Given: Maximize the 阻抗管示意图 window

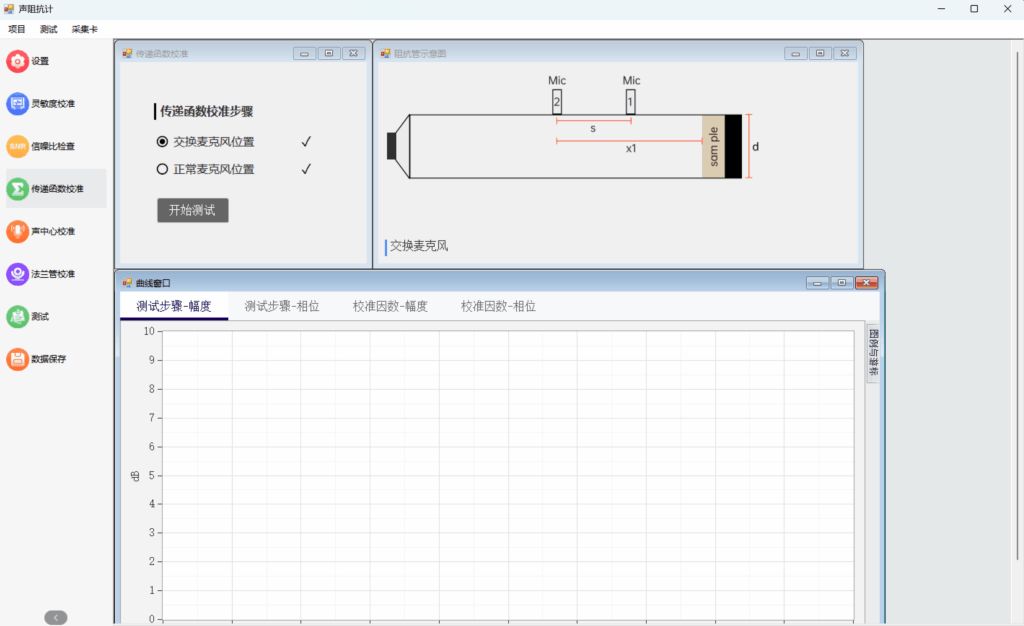Looking at the screenshot, I should (820, 53).
